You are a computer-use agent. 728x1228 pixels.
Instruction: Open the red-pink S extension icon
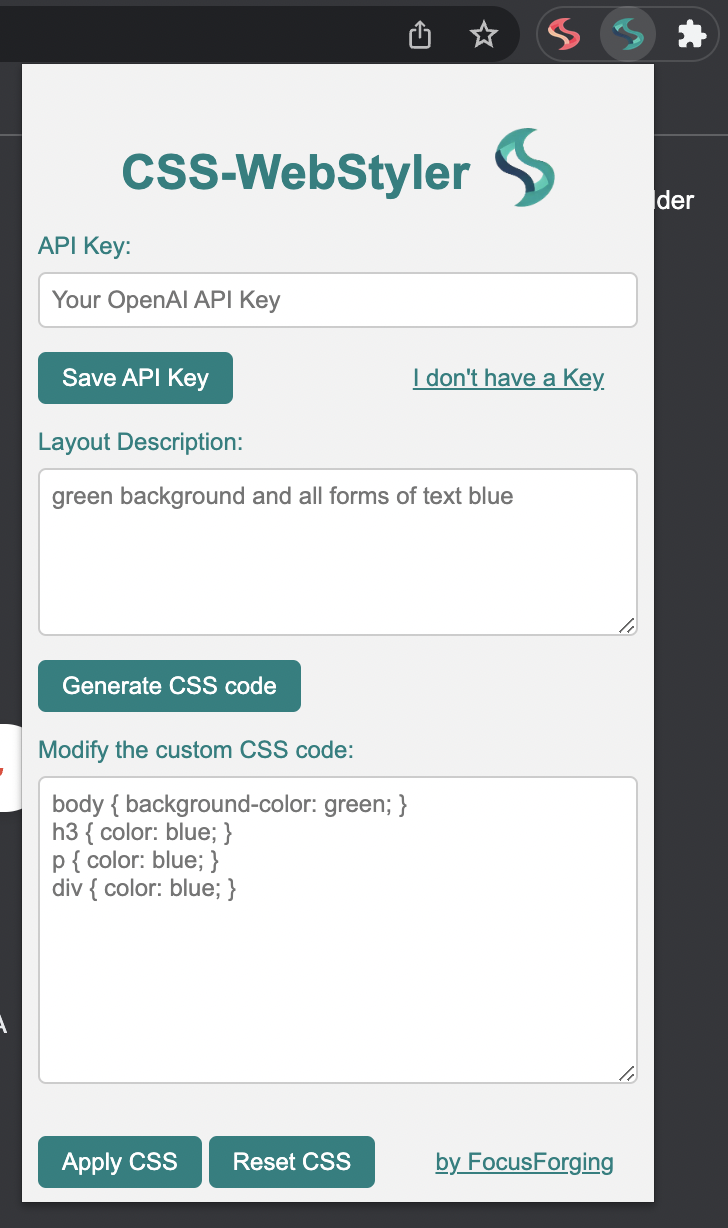(565, 36)
